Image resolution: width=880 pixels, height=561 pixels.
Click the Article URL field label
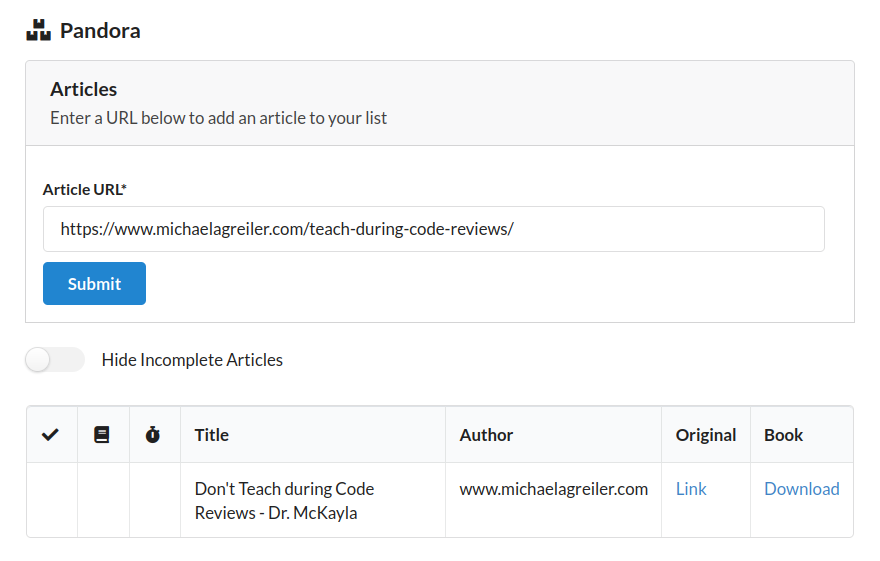pyautogui.click(x=85, y=190)
